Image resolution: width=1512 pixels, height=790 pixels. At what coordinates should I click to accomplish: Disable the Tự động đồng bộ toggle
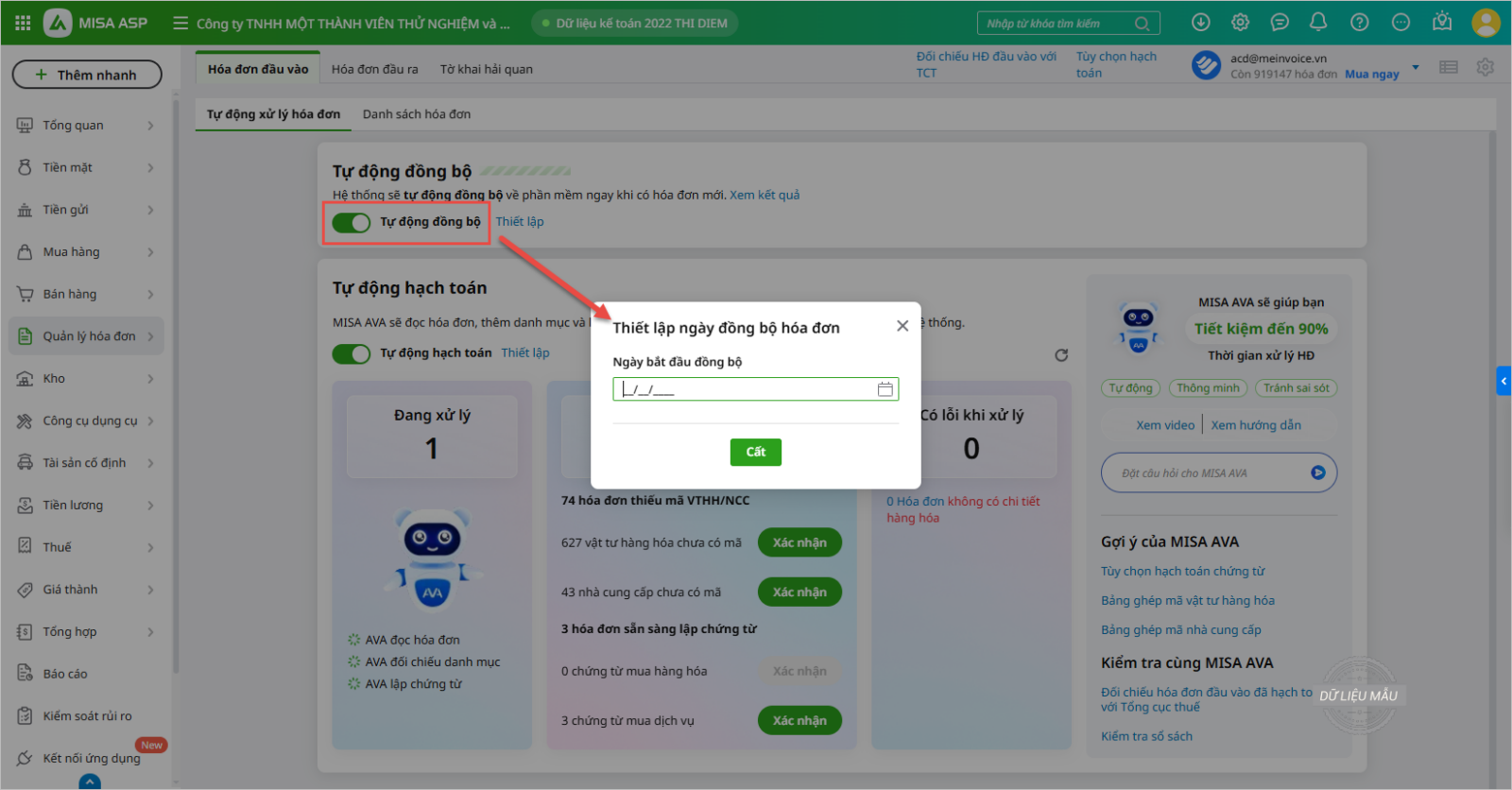coord(352,223)
